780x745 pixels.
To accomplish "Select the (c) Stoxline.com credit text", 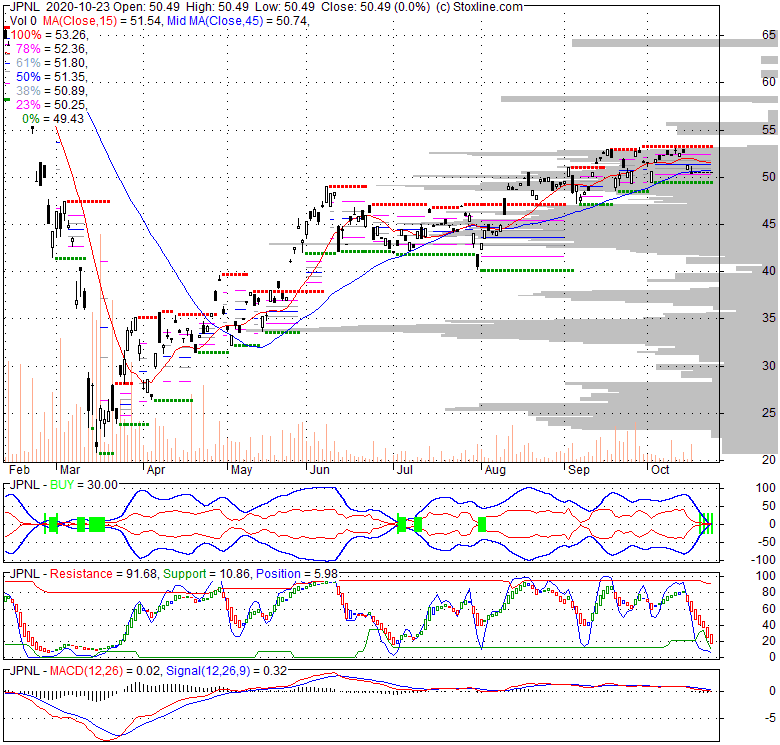I will [x=479, y=7].
